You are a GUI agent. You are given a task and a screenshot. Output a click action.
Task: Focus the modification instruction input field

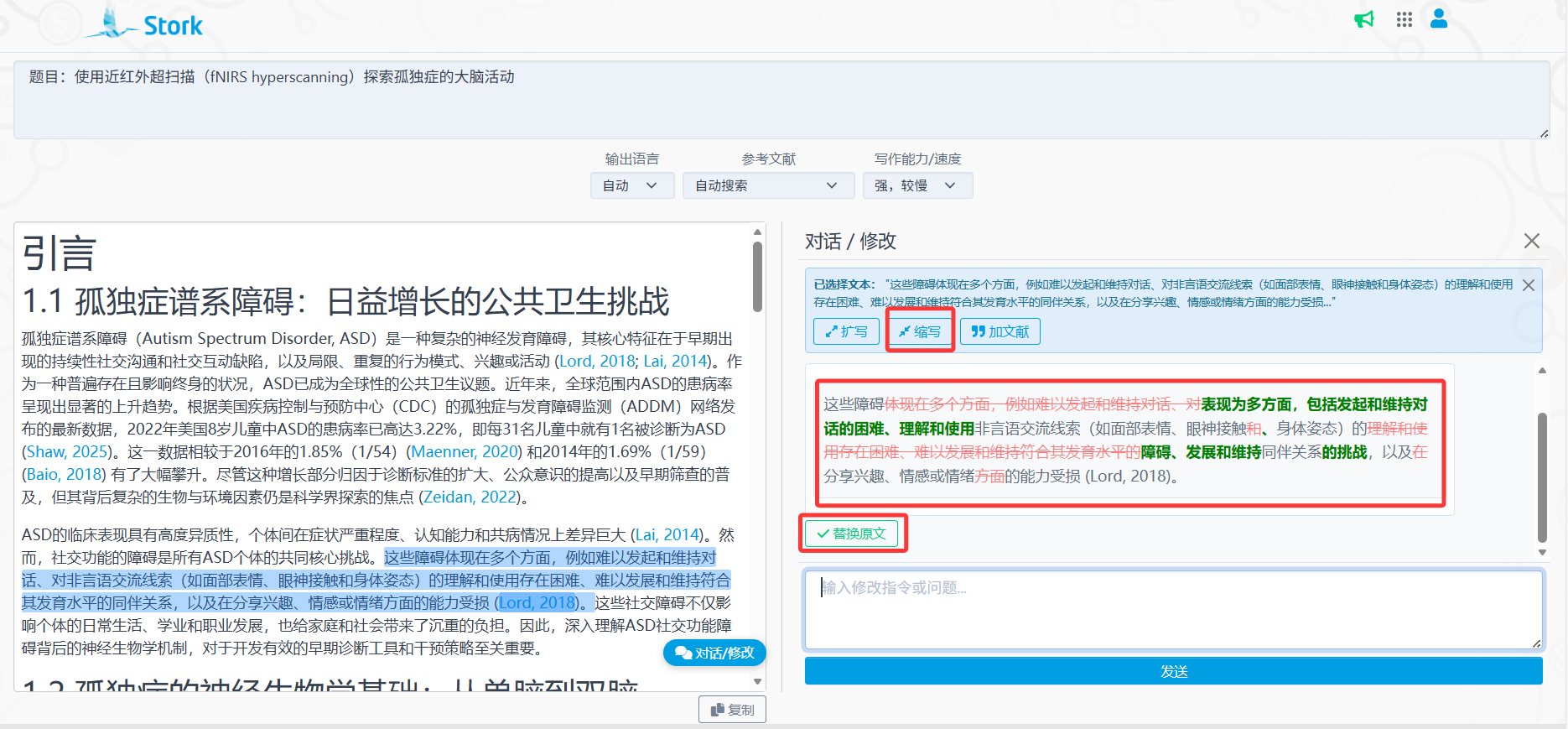click(1173, 610)
